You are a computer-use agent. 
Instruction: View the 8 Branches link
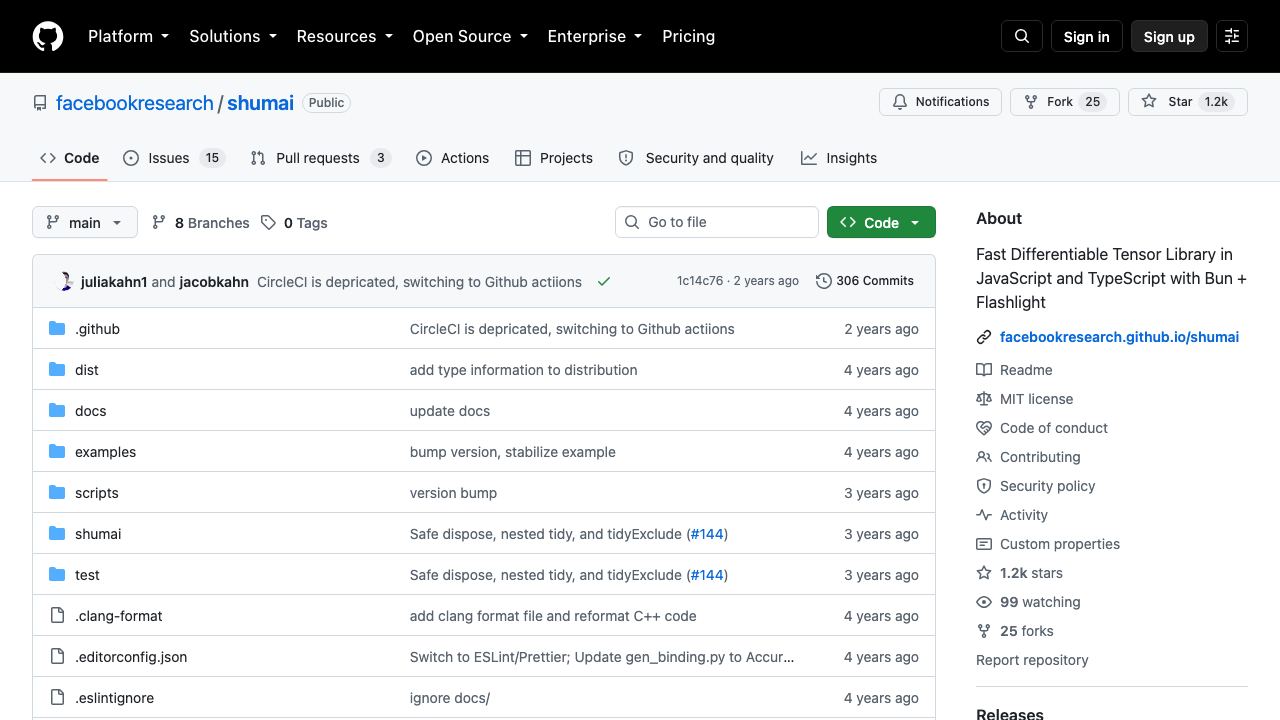200,223
